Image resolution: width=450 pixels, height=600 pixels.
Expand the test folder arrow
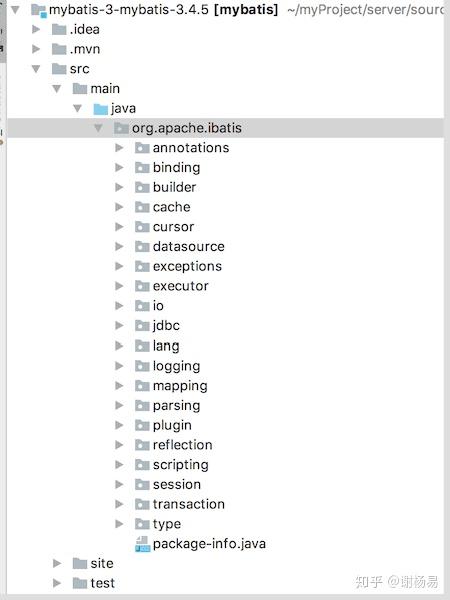[x=57, y=583]
